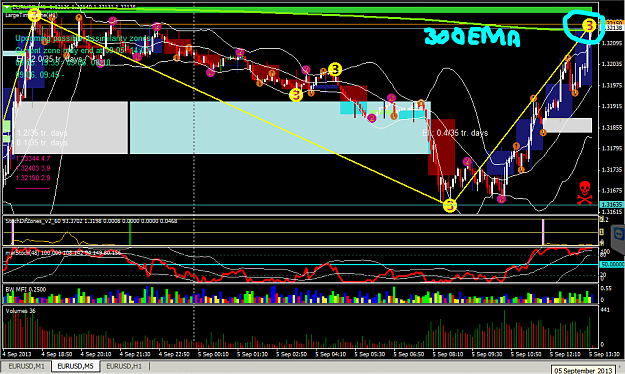The image size is (625, 374).
Task: Click the highlighted 1.31635 price label
Action: pyautogui.click(x=611, y=205)
